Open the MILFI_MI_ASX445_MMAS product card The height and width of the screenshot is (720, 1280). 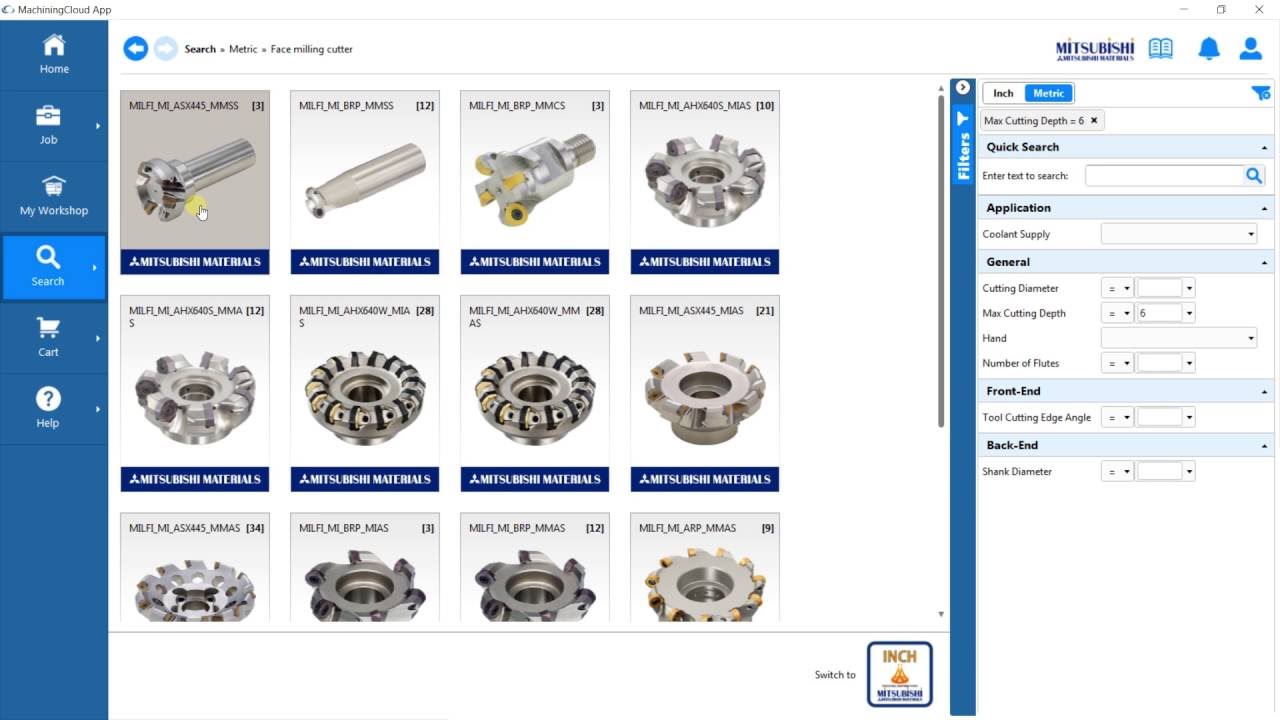[195, 567]
